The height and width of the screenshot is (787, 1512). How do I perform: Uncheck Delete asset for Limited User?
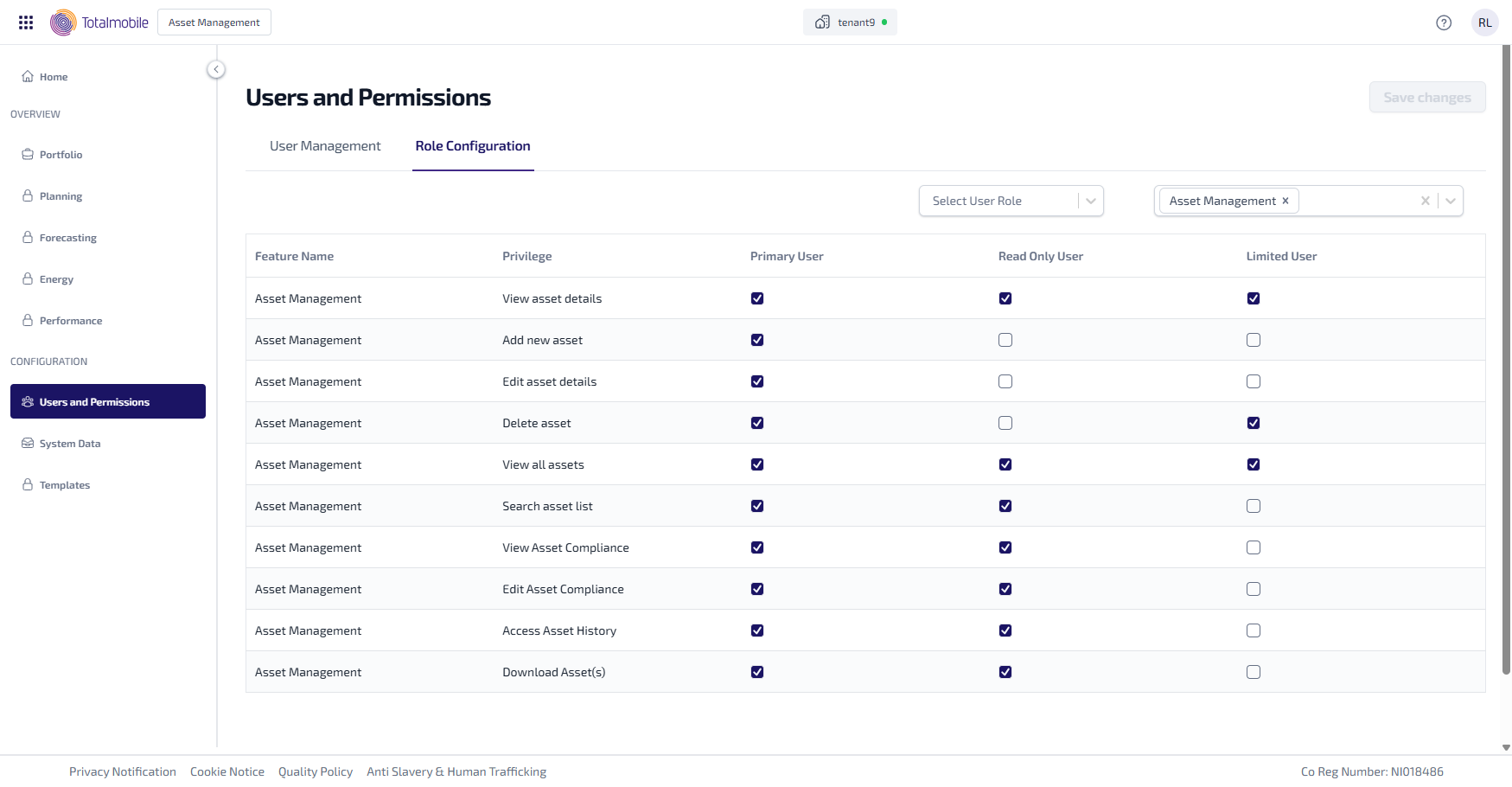click(1253, 423)
